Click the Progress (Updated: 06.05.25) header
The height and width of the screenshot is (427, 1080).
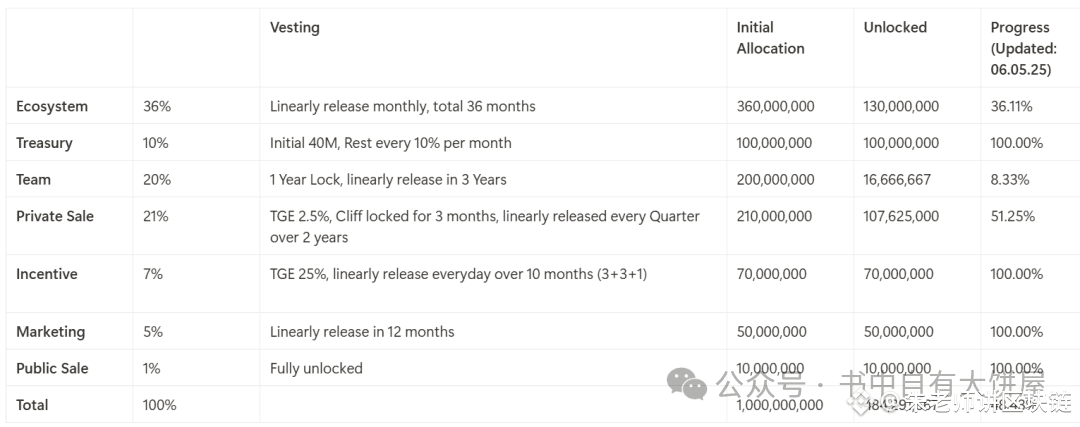tap(1023, 48)
